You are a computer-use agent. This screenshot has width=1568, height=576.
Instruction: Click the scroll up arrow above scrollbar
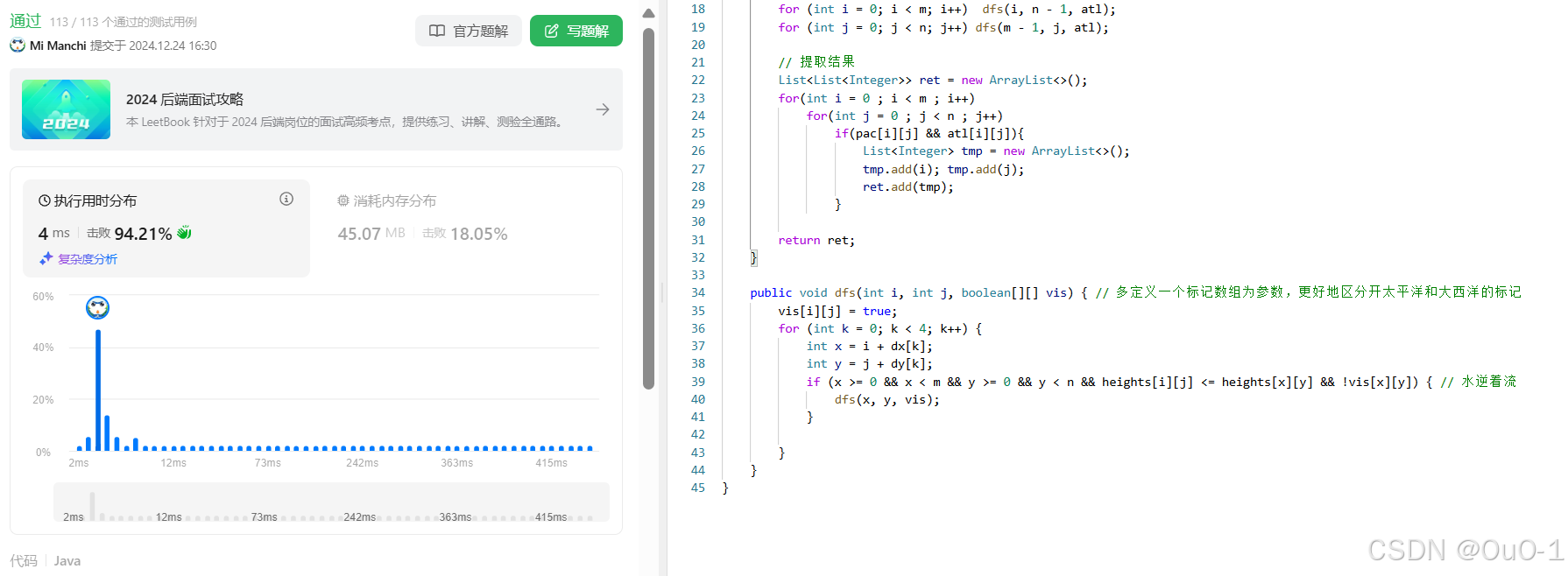click(648, 13)
